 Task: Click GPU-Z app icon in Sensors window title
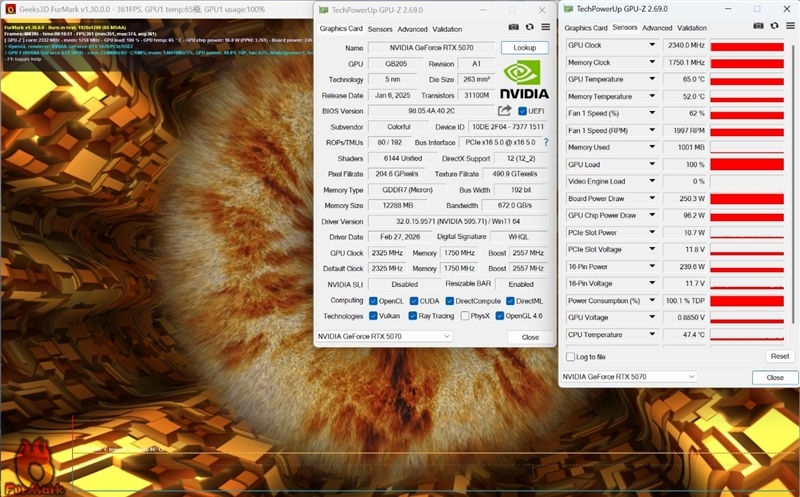568,9
